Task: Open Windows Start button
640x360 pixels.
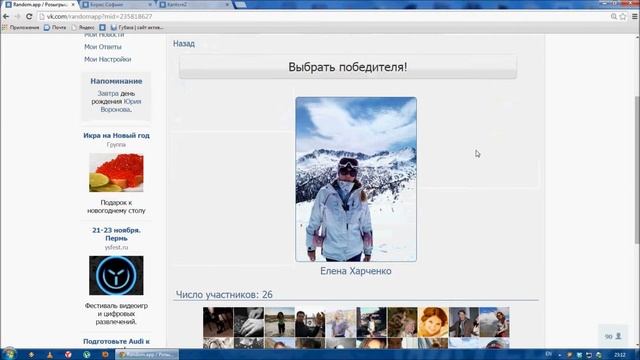Action: click(x=9, y=354)
